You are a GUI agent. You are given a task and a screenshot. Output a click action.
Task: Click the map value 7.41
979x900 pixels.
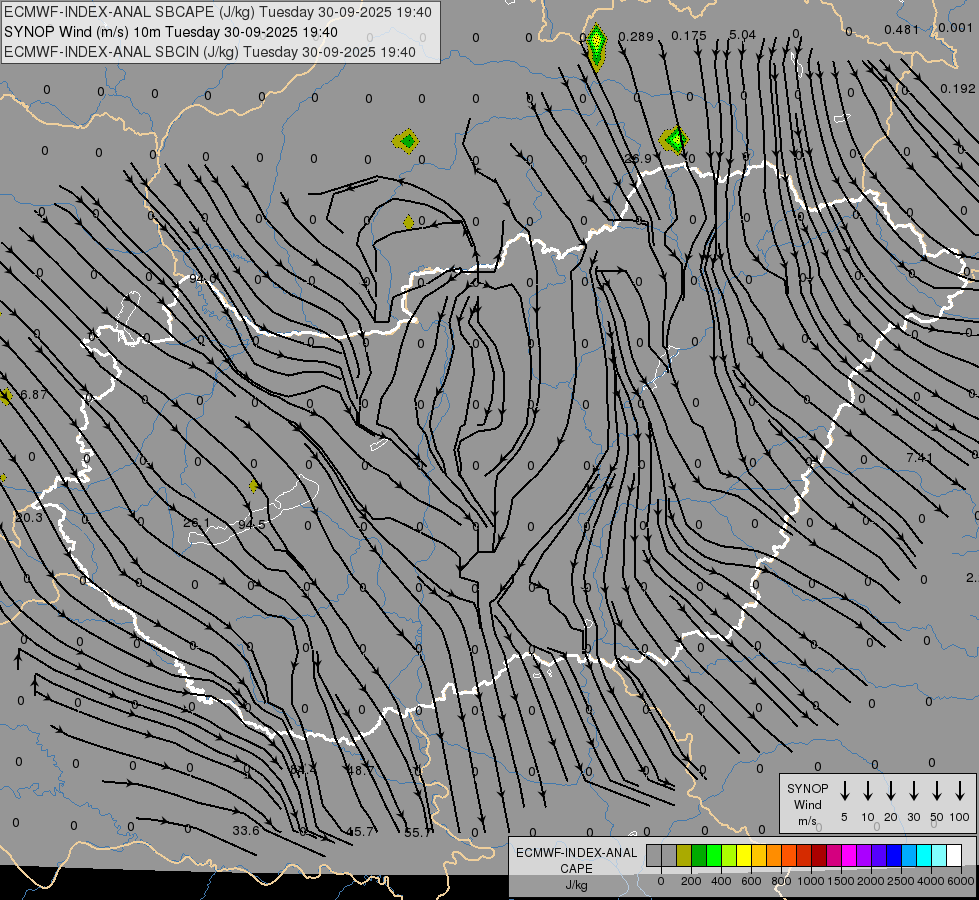[x=919, y=458]
